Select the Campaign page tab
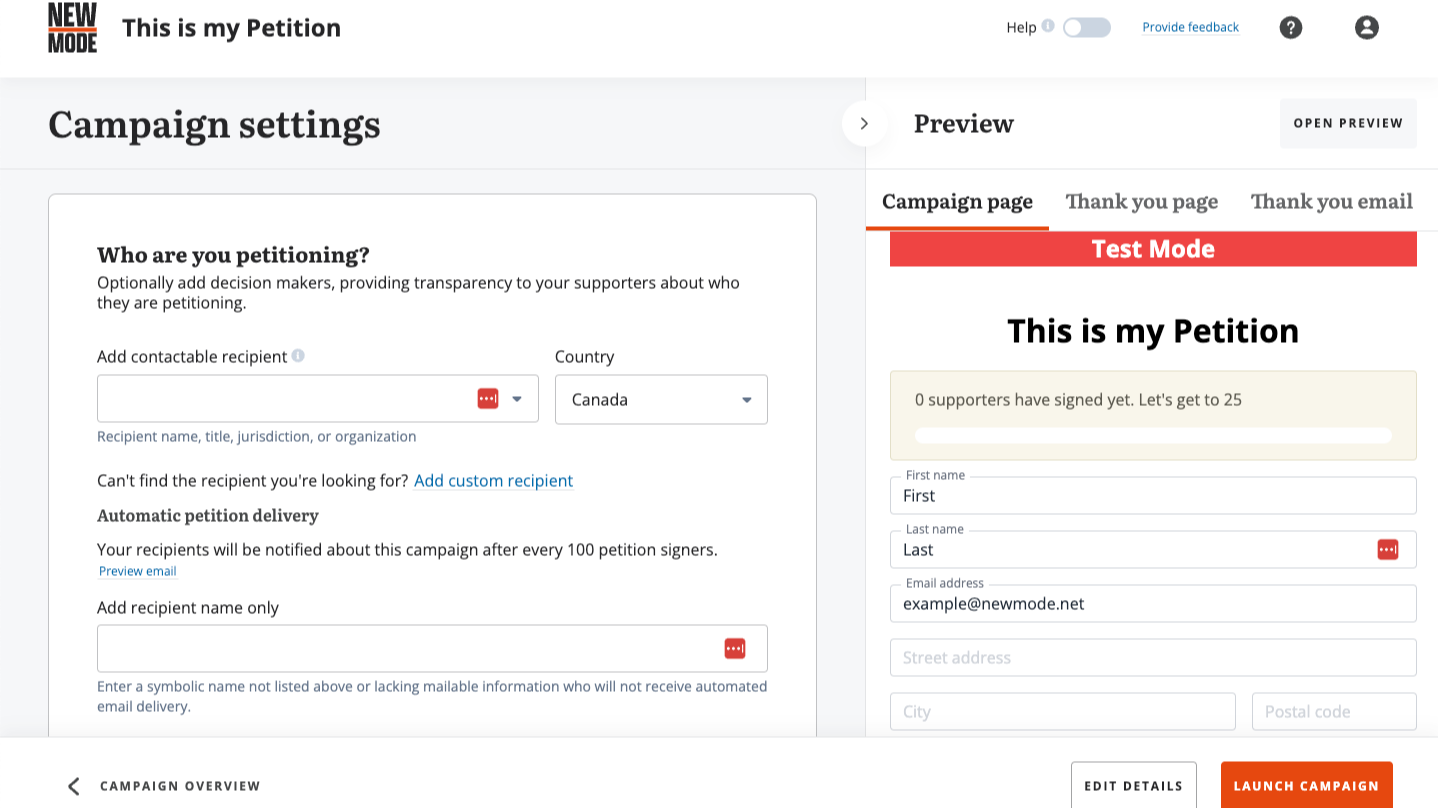Image resolution: width=1438 pixels, height=808 pixels. [x=957, y=202]
